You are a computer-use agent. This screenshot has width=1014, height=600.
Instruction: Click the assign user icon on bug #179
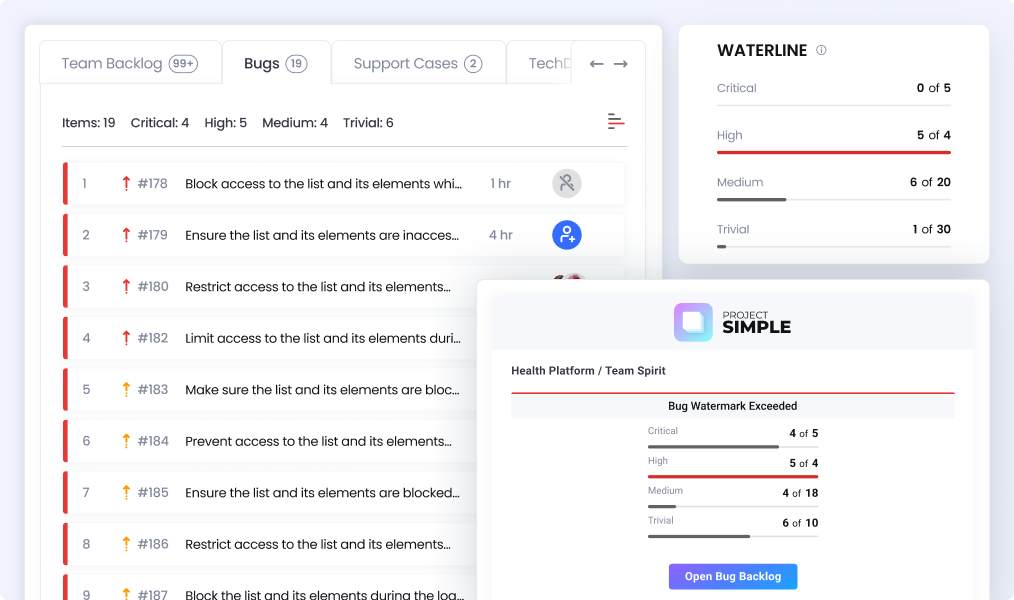pos(566,235)
